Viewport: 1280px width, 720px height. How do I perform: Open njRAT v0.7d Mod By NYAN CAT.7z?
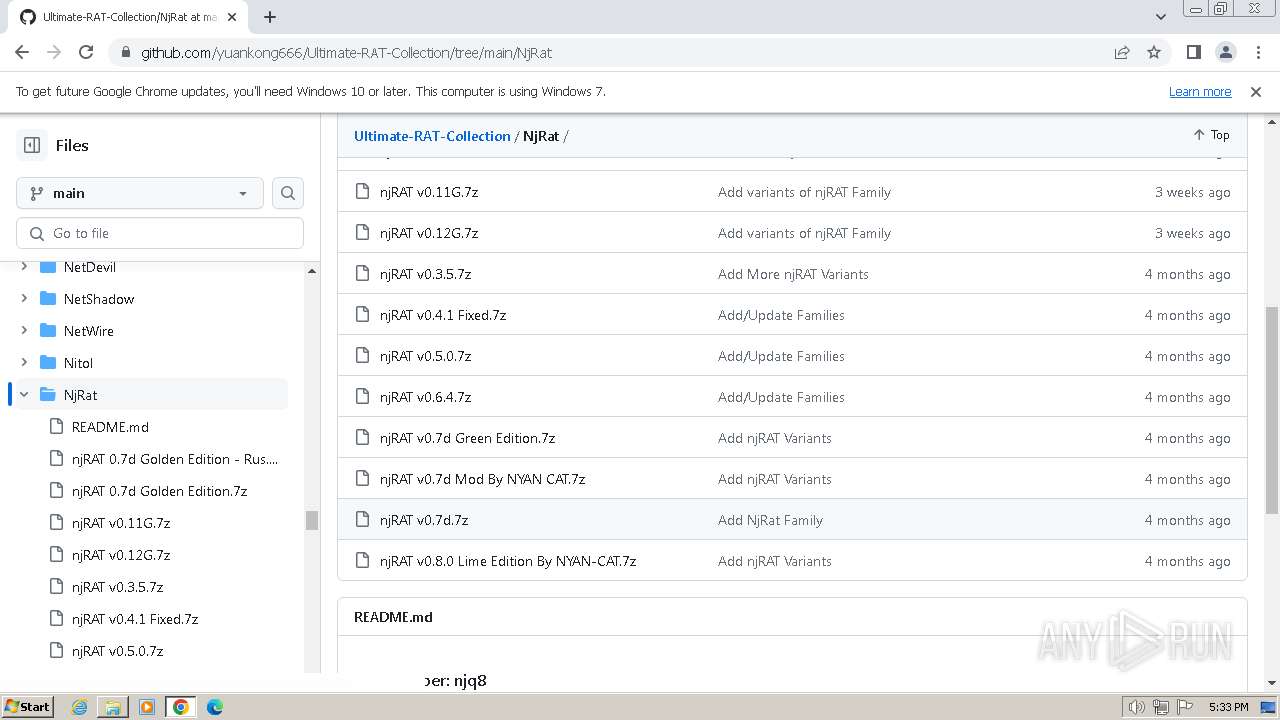[482, 479]
